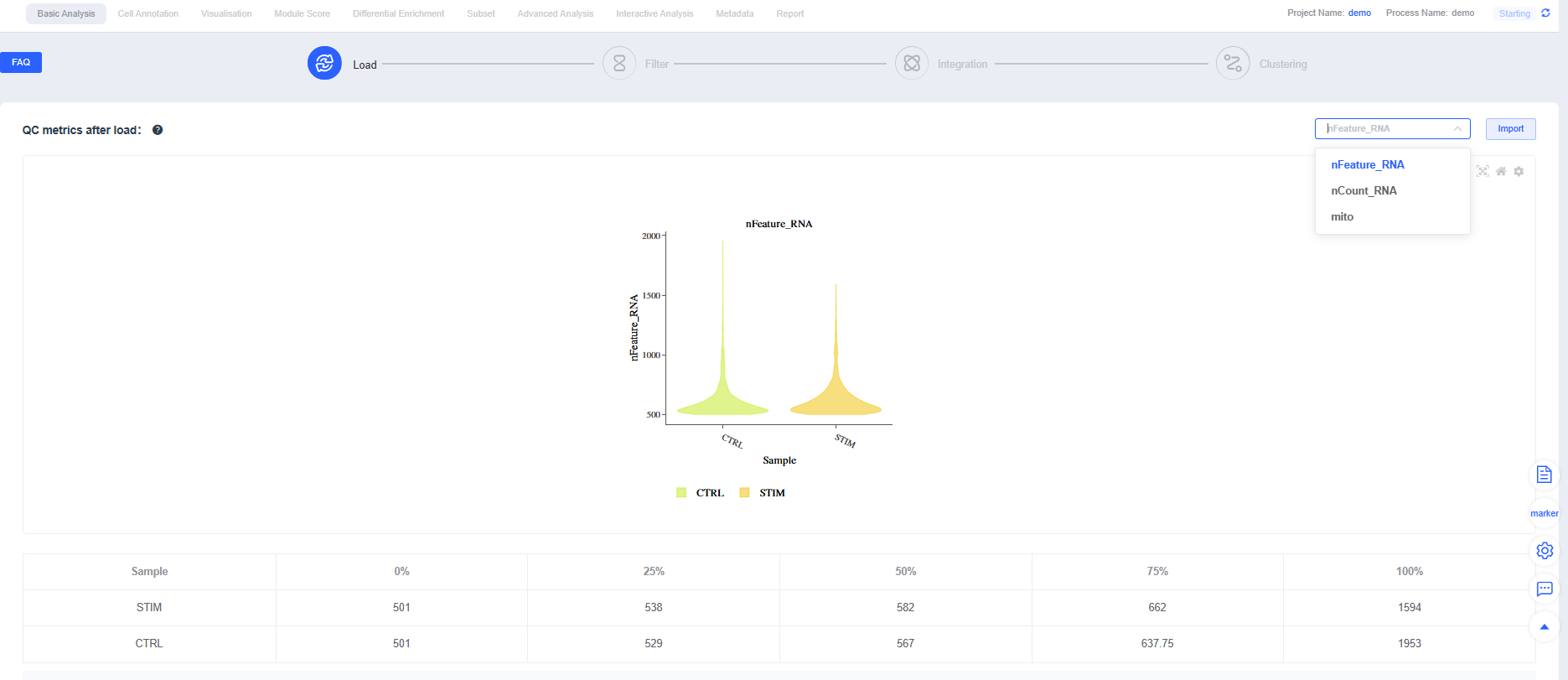
Task: Open the Differential Enrichment tab
Action: [x=398, y=13]
